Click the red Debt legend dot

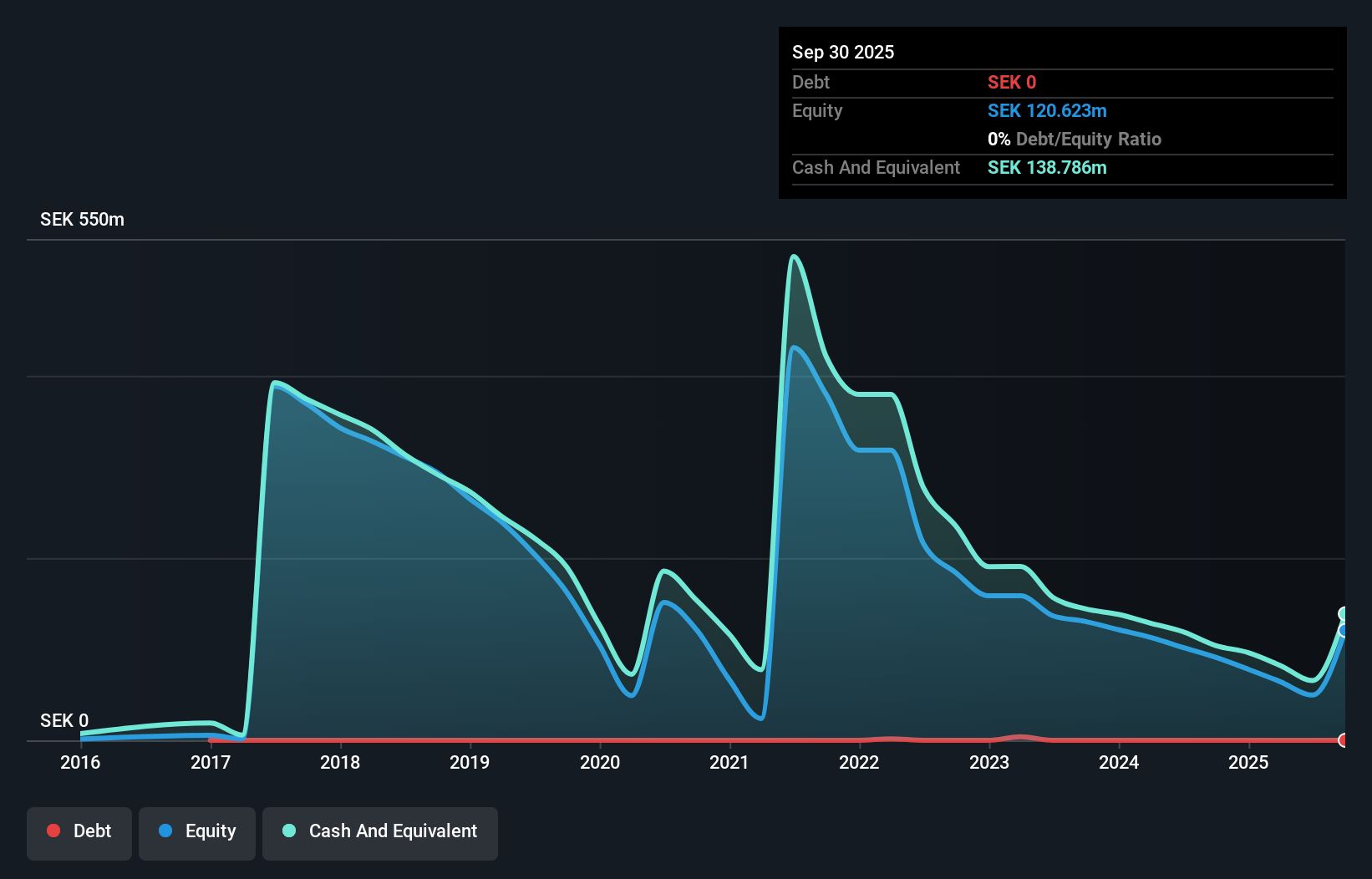coord(53,831)
